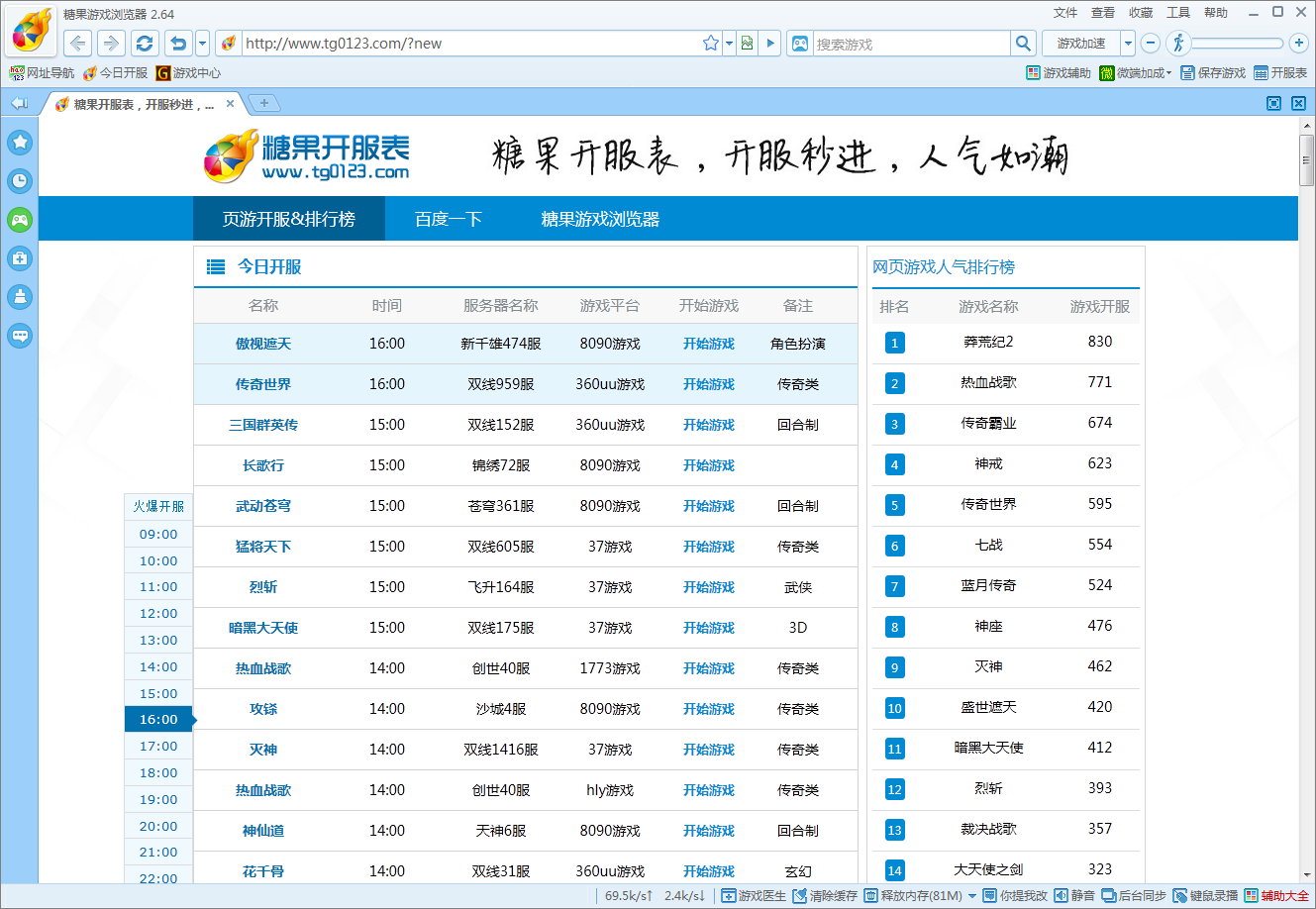1316x909 pixels.
Task: Decrease speed with the minus button
Action: pos(1151,43)
